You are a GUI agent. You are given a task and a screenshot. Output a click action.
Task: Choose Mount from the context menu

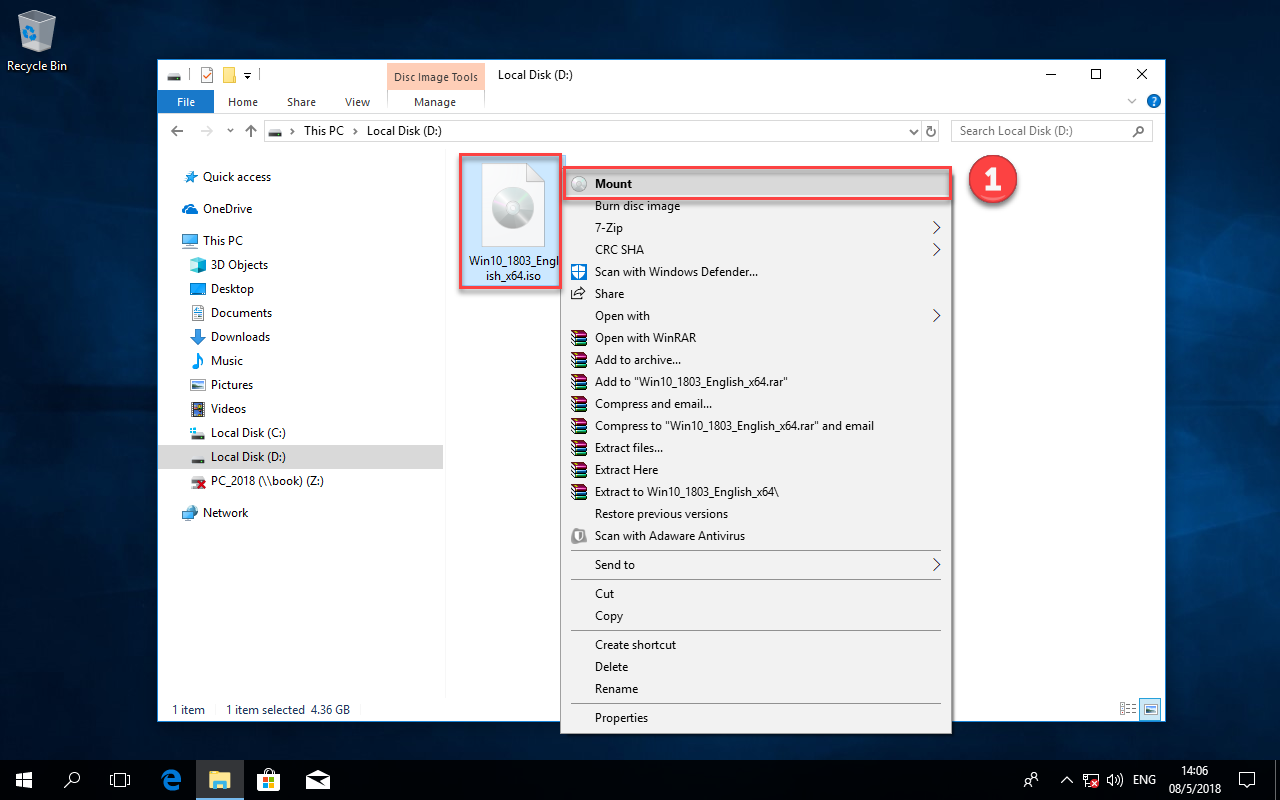pyautogui.click(x=756, y=184)
